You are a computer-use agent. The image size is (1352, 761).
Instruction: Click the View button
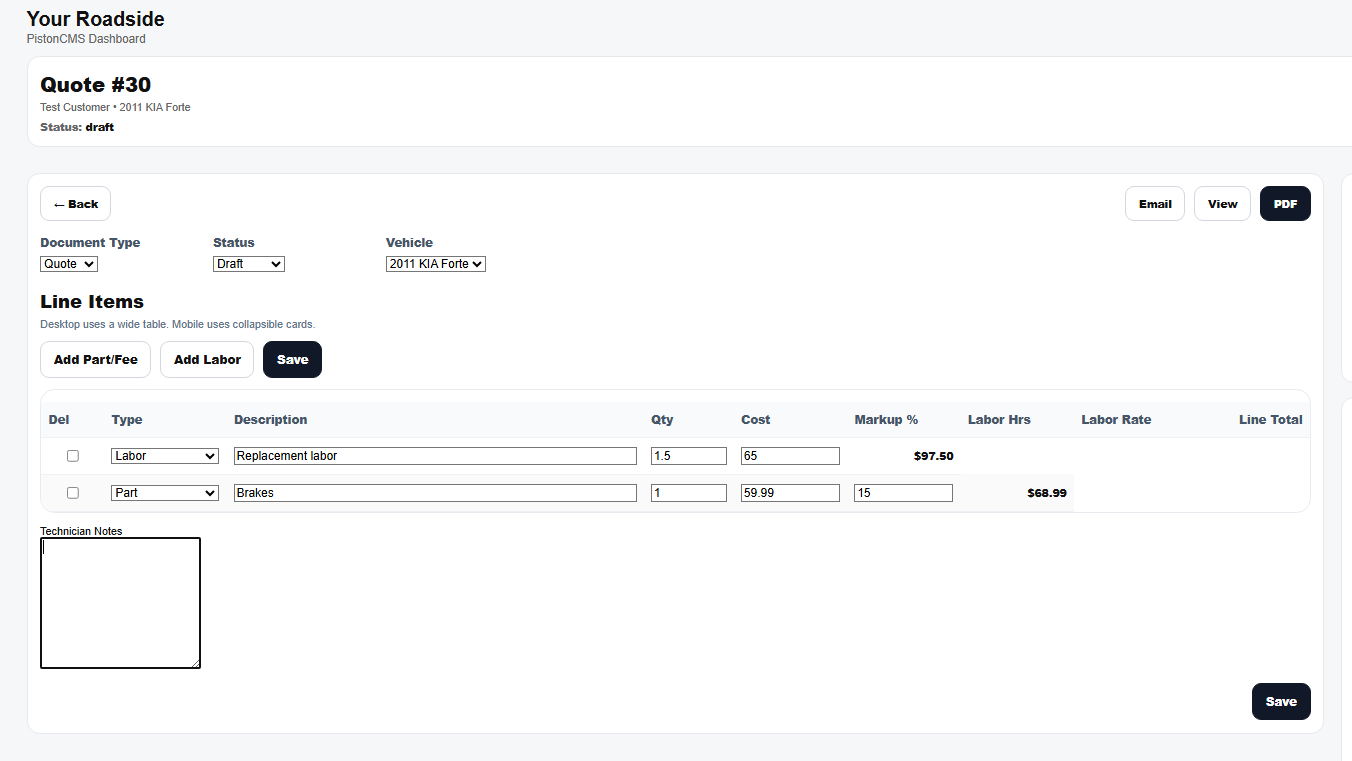coord(1222,203)
